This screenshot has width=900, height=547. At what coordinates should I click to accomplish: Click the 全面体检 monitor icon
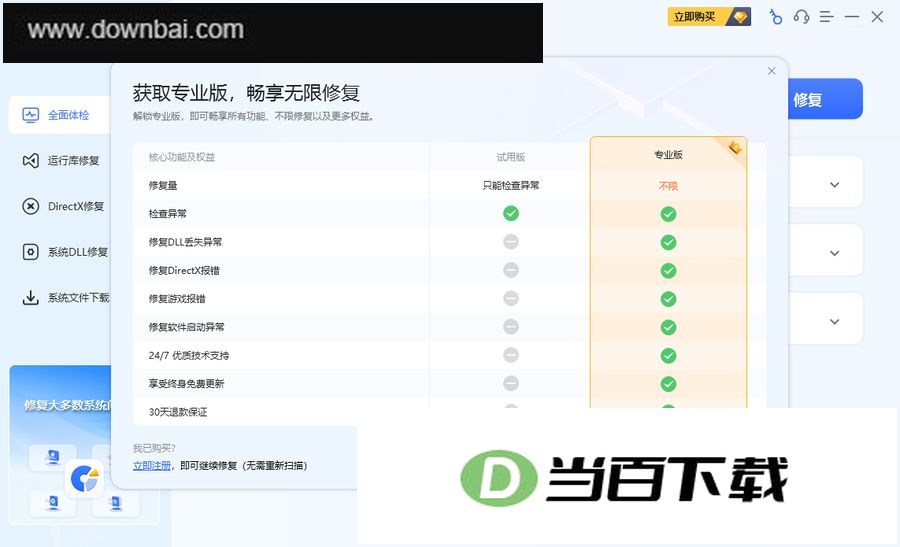click(30, 115)
